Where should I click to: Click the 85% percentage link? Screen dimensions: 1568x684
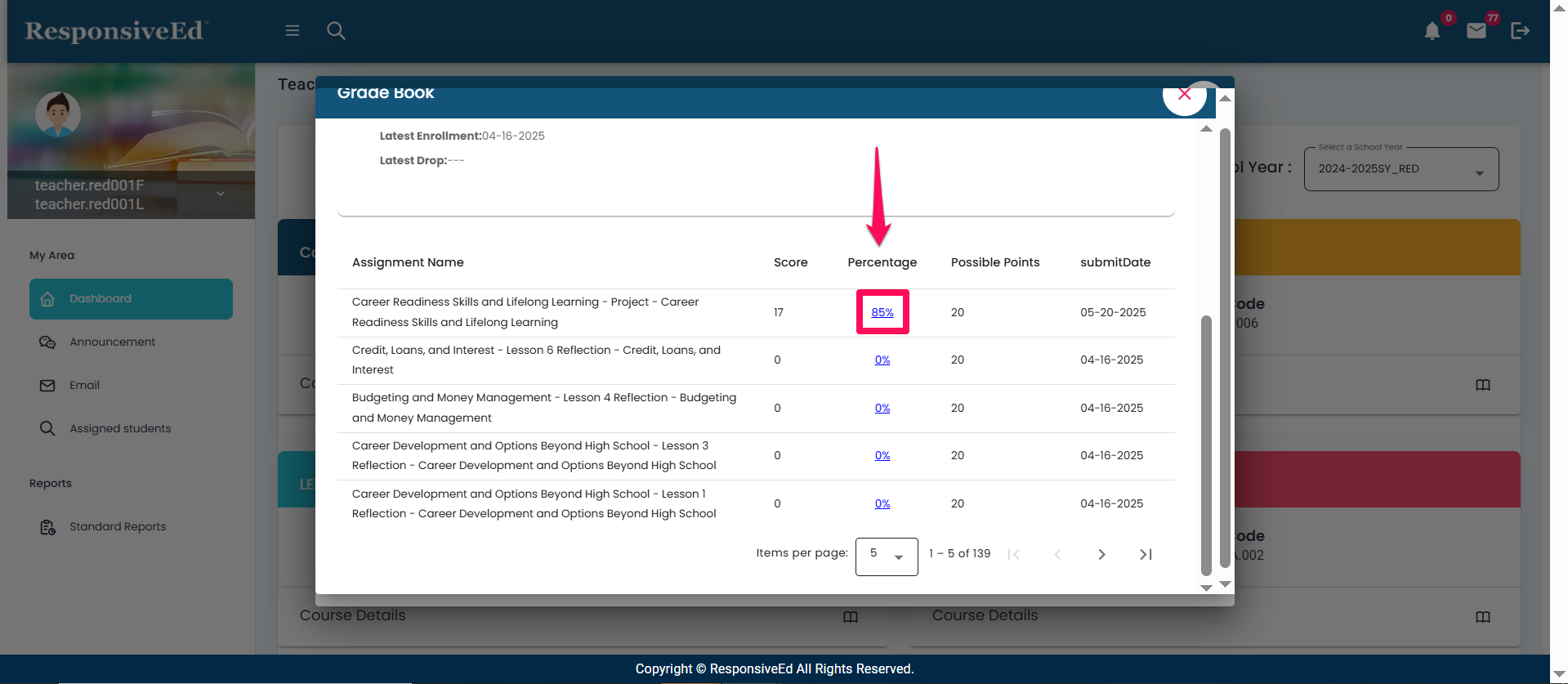tap(882, 312)
